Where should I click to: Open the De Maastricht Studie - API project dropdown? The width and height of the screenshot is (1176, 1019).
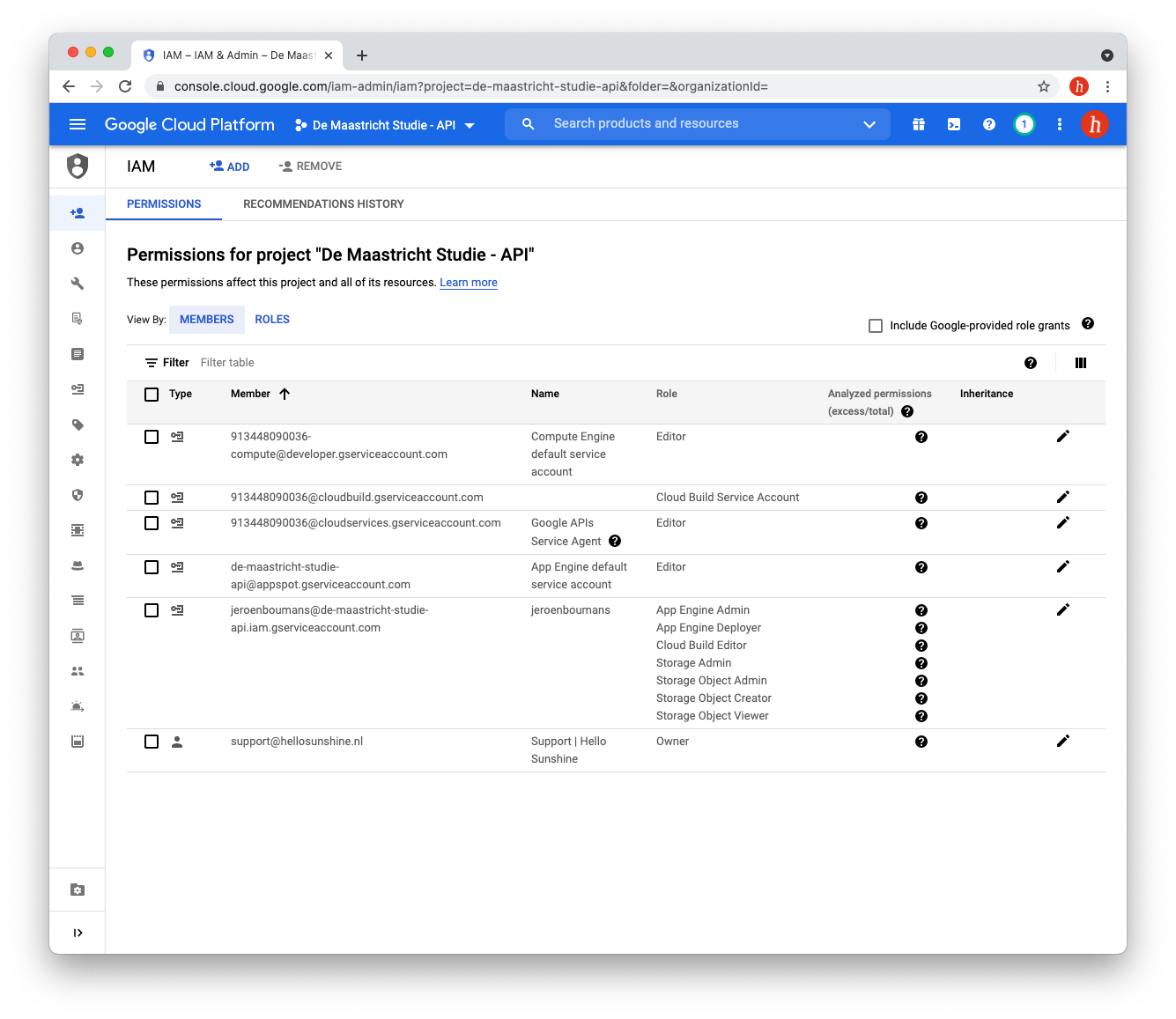point(385,125)
